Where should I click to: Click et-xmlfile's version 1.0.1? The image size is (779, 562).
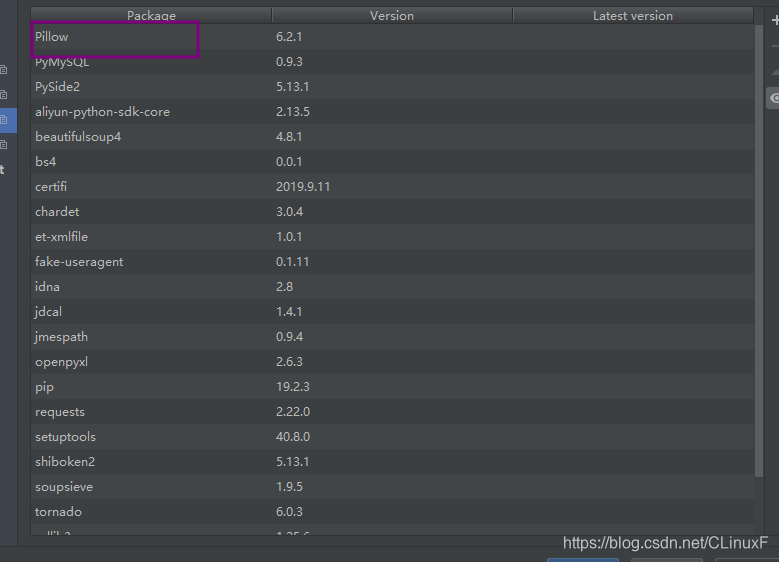click(289, 237)
